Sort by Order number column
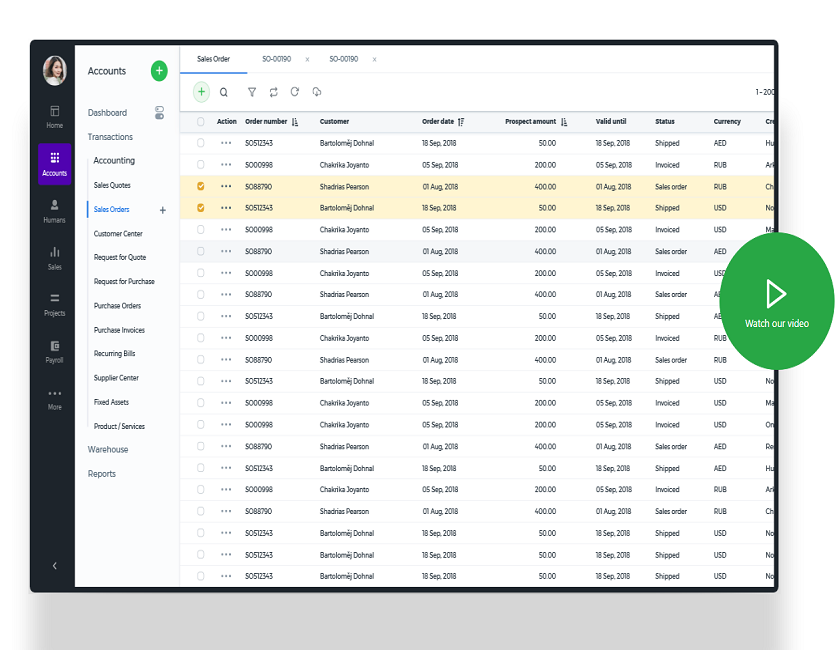 pos(296,122)
